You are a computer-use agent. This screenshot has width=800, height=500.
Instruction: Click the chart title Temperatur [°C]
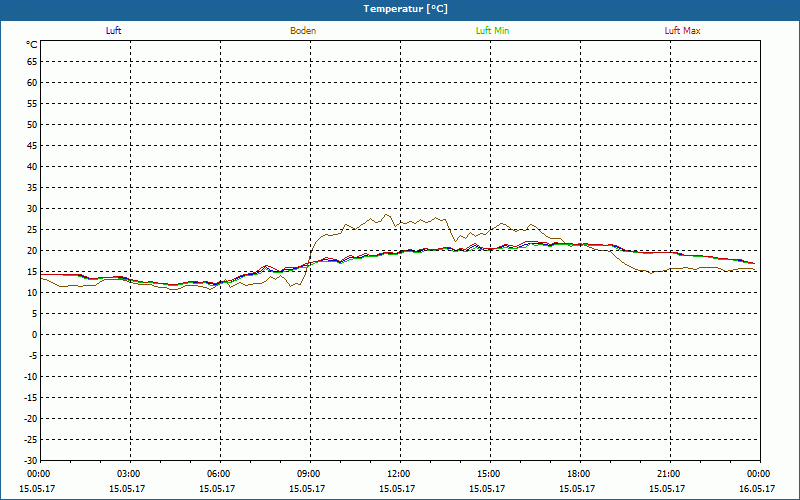(x=406, y=9)
